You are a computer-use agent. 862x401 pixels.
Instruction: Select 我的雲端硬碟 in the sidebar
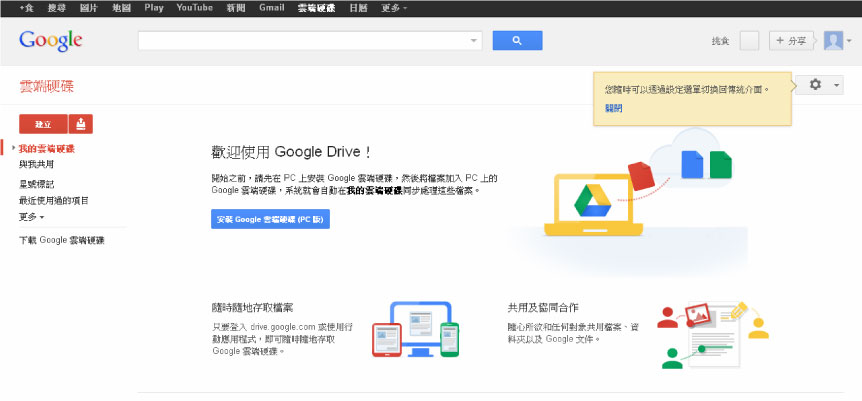pos(47,149)
